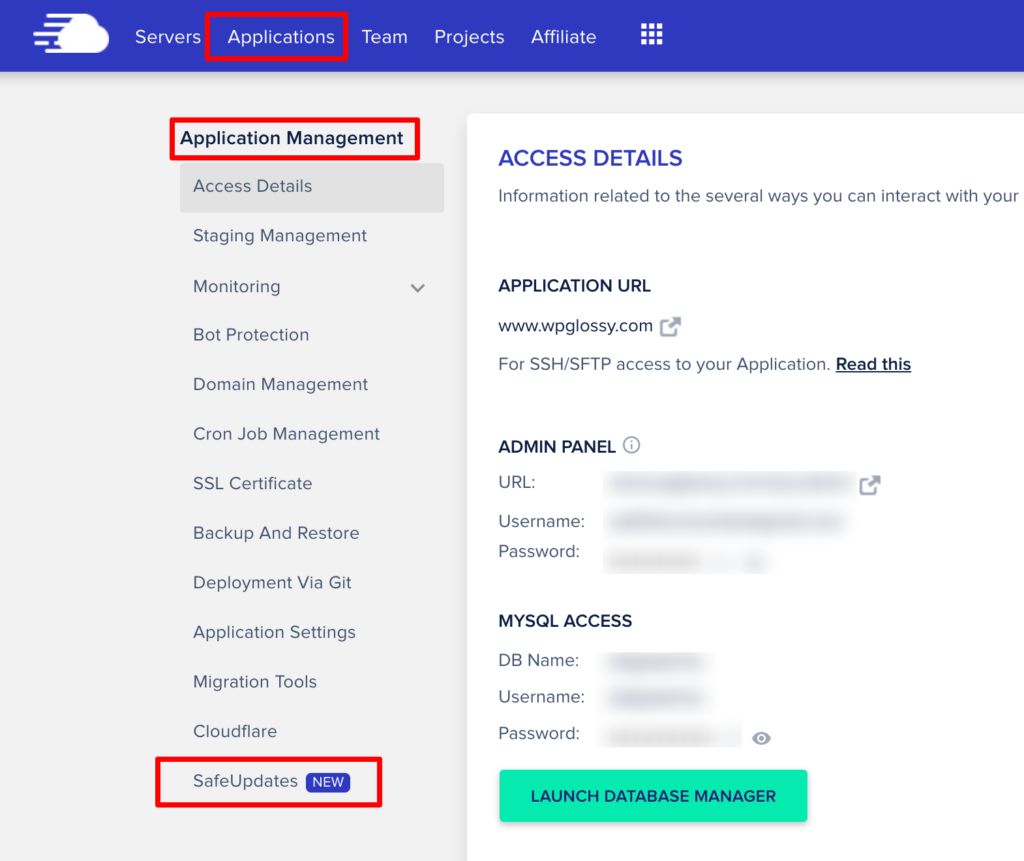Click the APPLICATION URL heading
The height and width of the screenshot is (861, 1024).
coord(574,285)
